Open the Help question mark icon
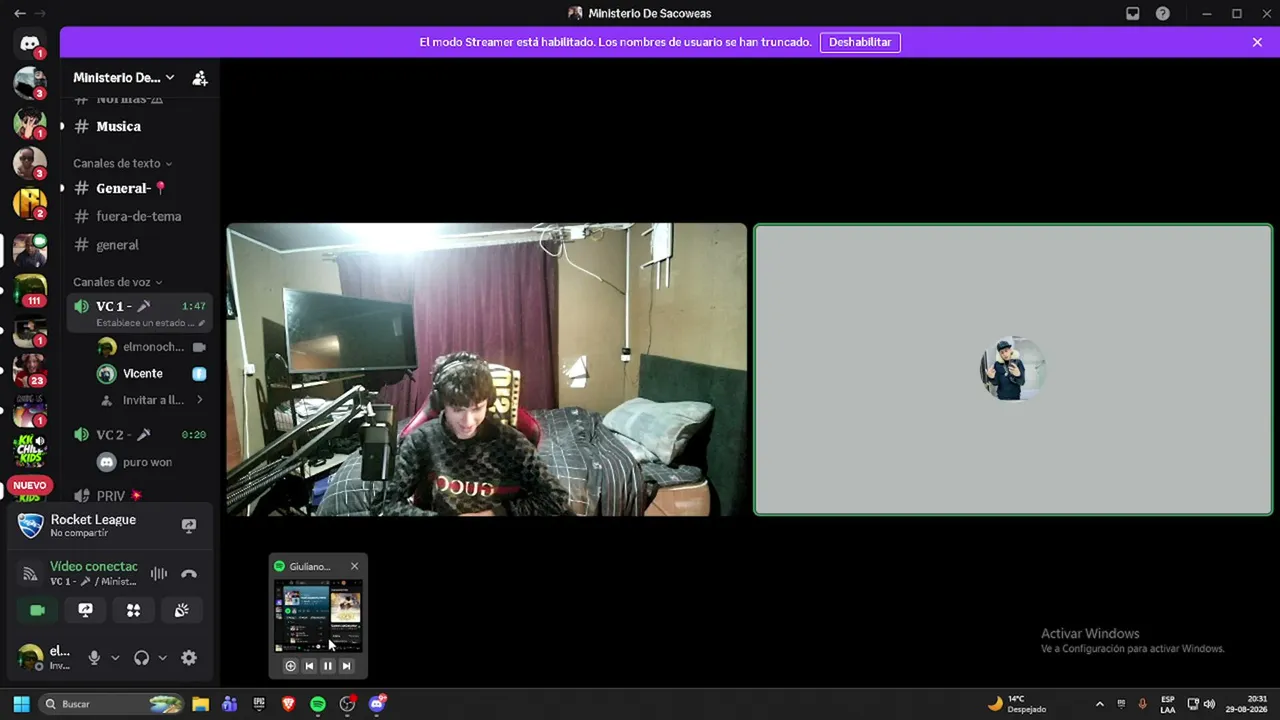The width and height of the screenshot is (1280, 720). (1163, 14)
